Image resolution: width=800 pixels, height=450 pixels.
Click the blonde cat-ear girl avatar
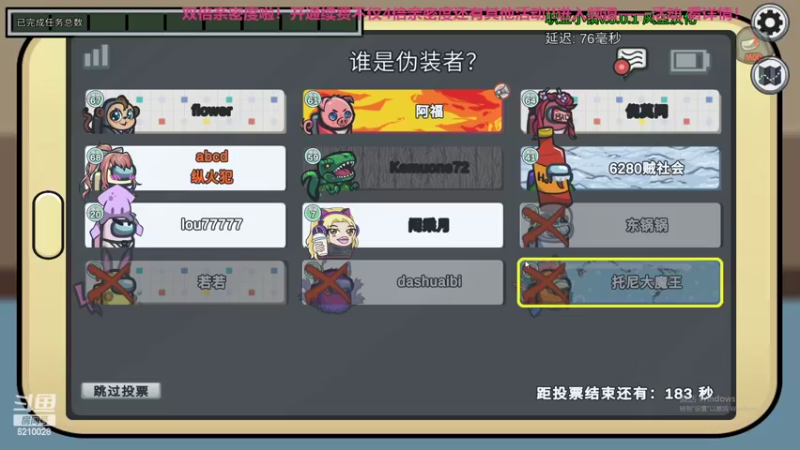pyautogui.click(x=333, y=232)
